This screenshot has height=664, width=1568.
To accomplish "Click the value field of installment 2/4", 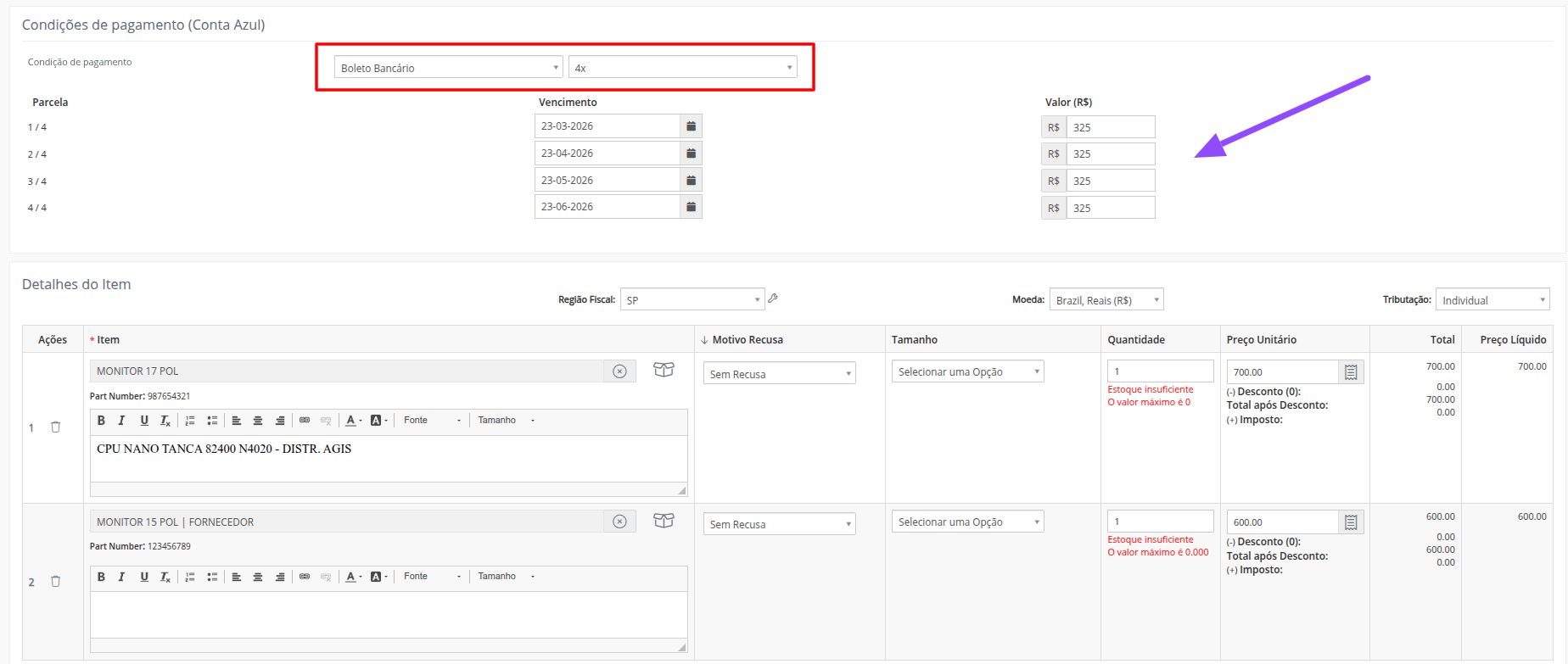I will coord(1110,154).
